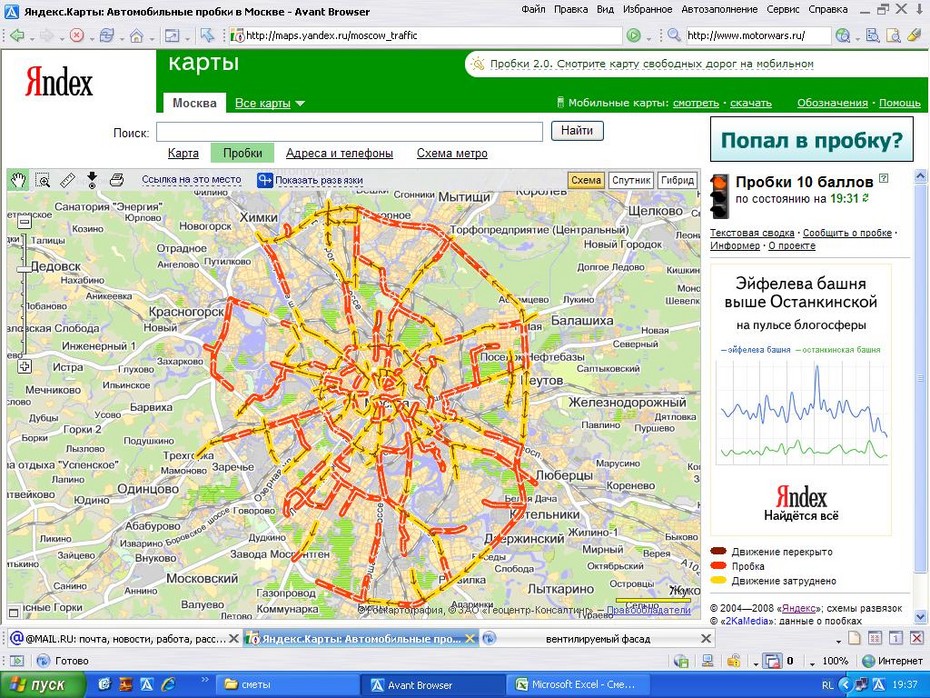Screen dimensions: 930x698
Task: Click the green Back arrow
Action: coord(17,36)
